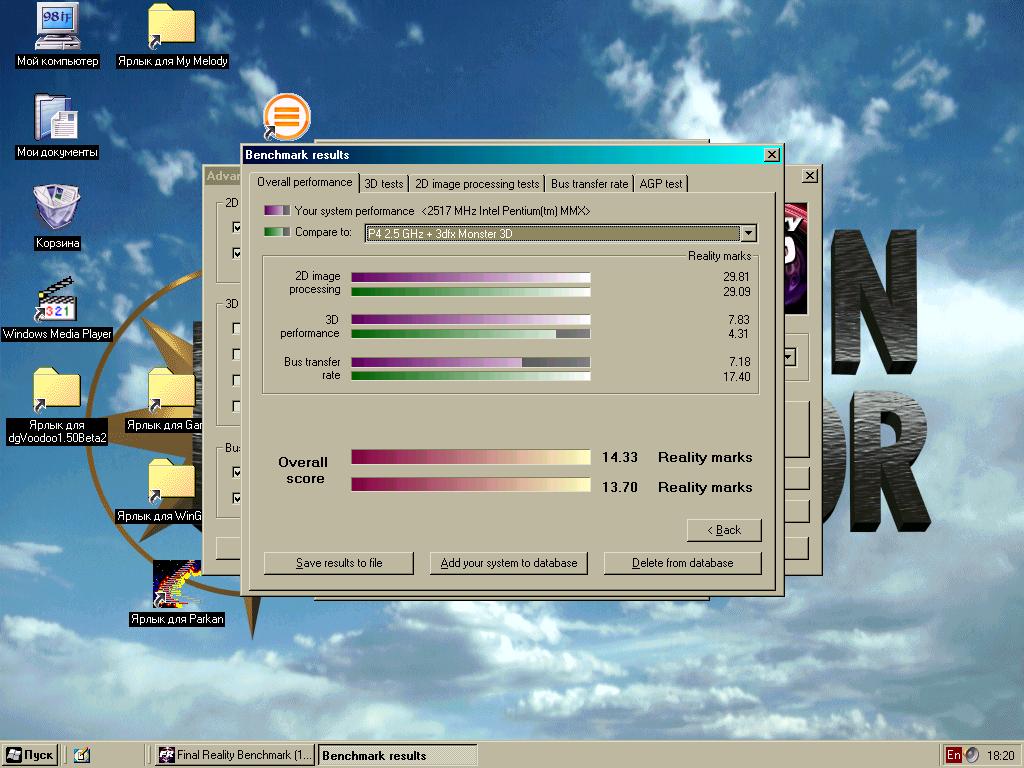Toggle first 2D checkbox in background Advanced window
This screenshot has width=1024, height=768.
236,227
